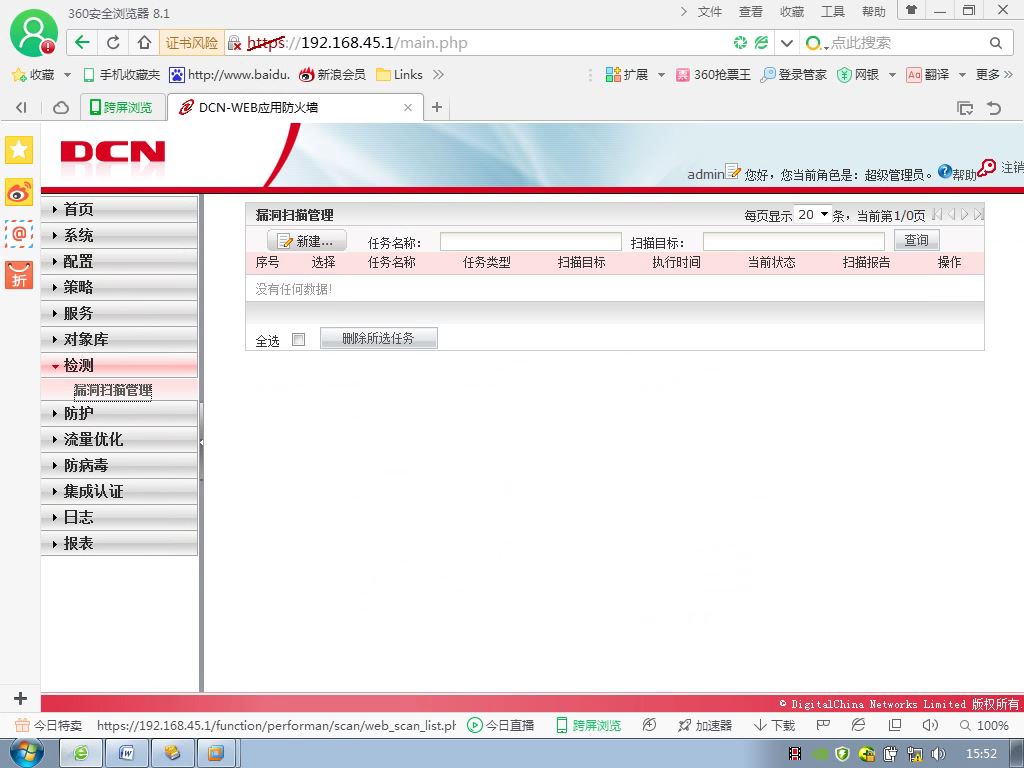Open the 帮助 help link in the DCN header
This screenshot has width=1024, height=768.
tap(957, 173)
